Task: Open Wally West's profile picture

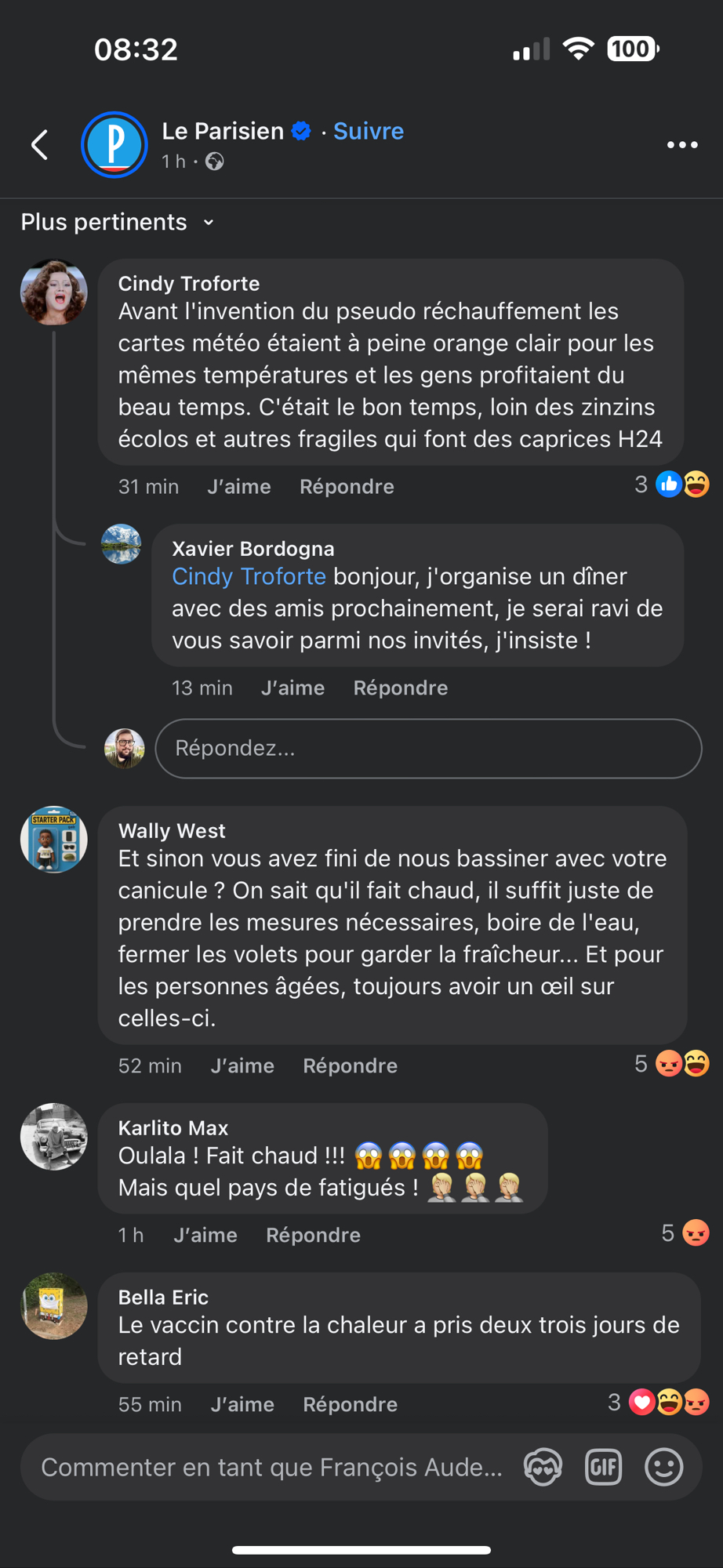Action: click(54, 840)
